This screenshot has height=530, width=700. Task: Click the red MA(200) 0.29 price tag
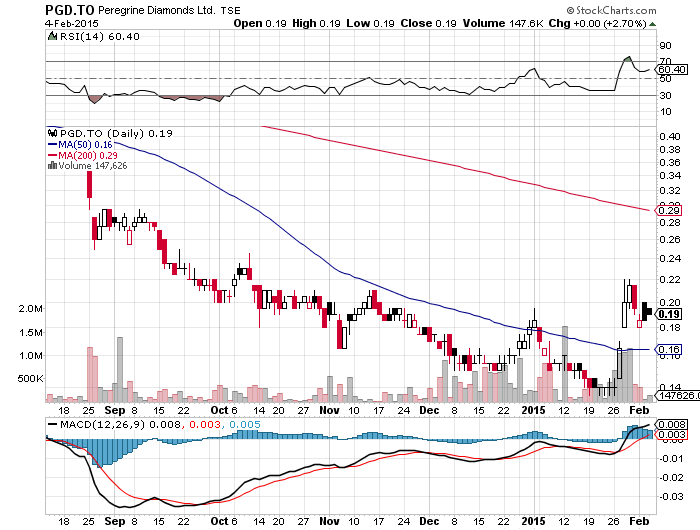[x=668, y=210]
